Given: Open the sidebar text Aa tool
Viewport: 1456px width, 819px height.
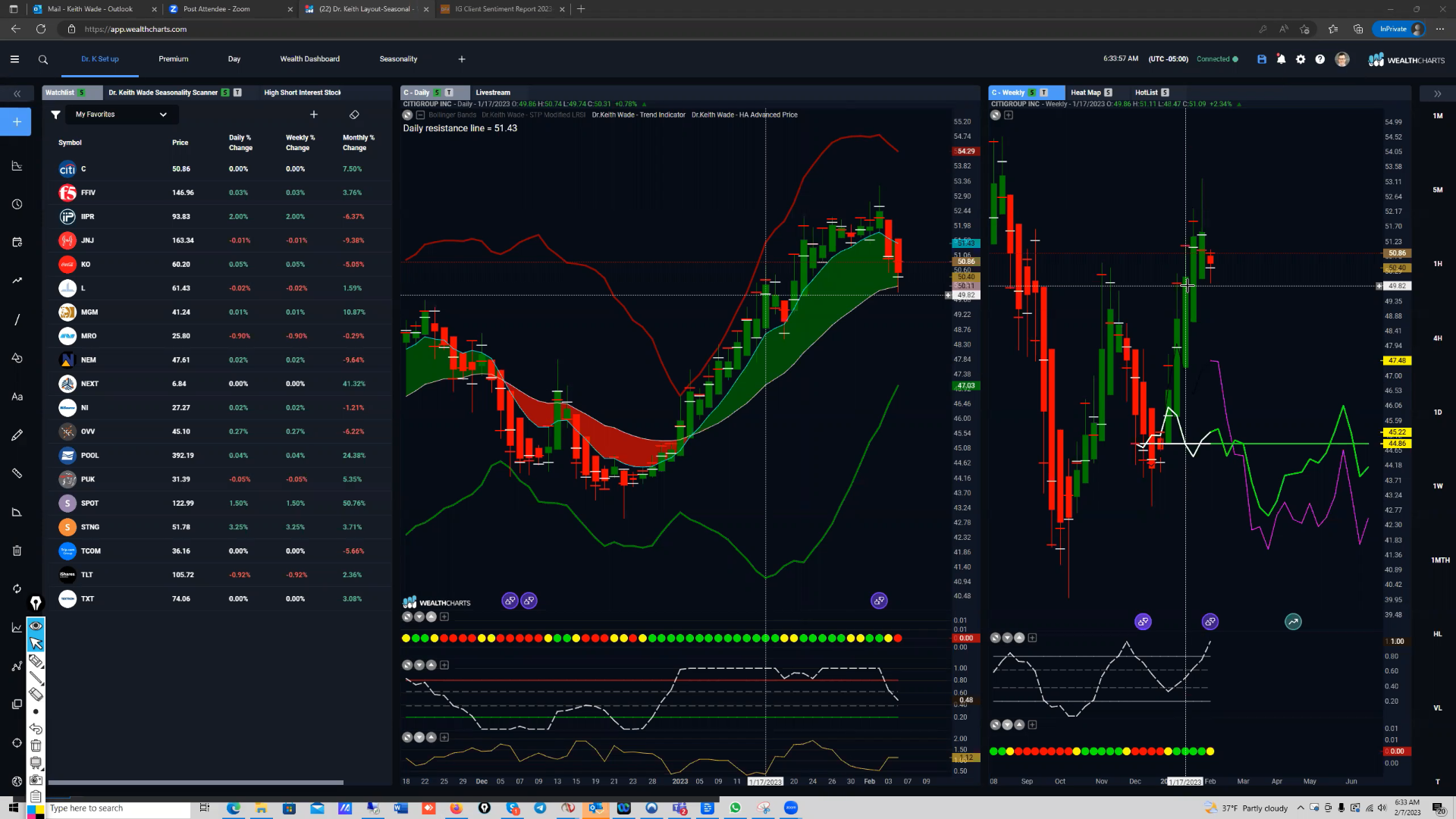Looking at the screenshot, I should pyautogui.click(x=17, y=397).
